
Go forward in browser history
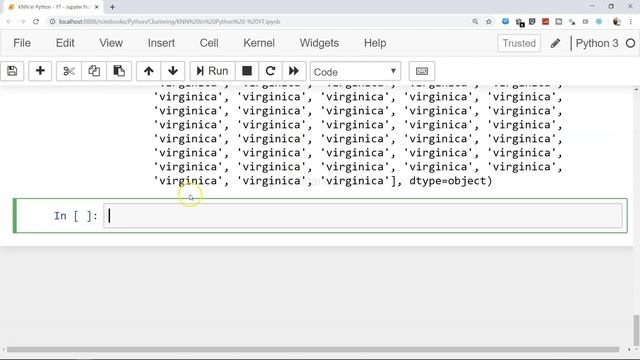[22, 22]
